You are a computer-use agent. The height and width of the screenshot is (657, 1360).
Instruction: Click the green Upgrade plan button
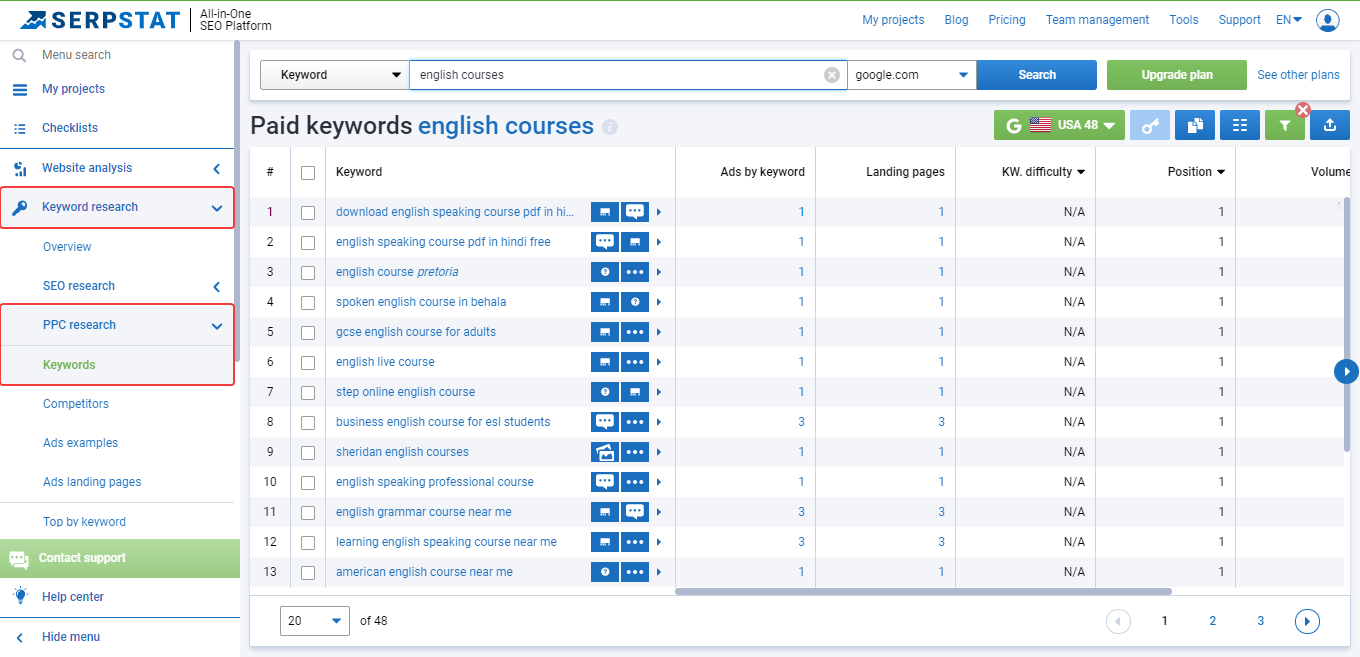pyautogui.click(x=1177, y=75)
